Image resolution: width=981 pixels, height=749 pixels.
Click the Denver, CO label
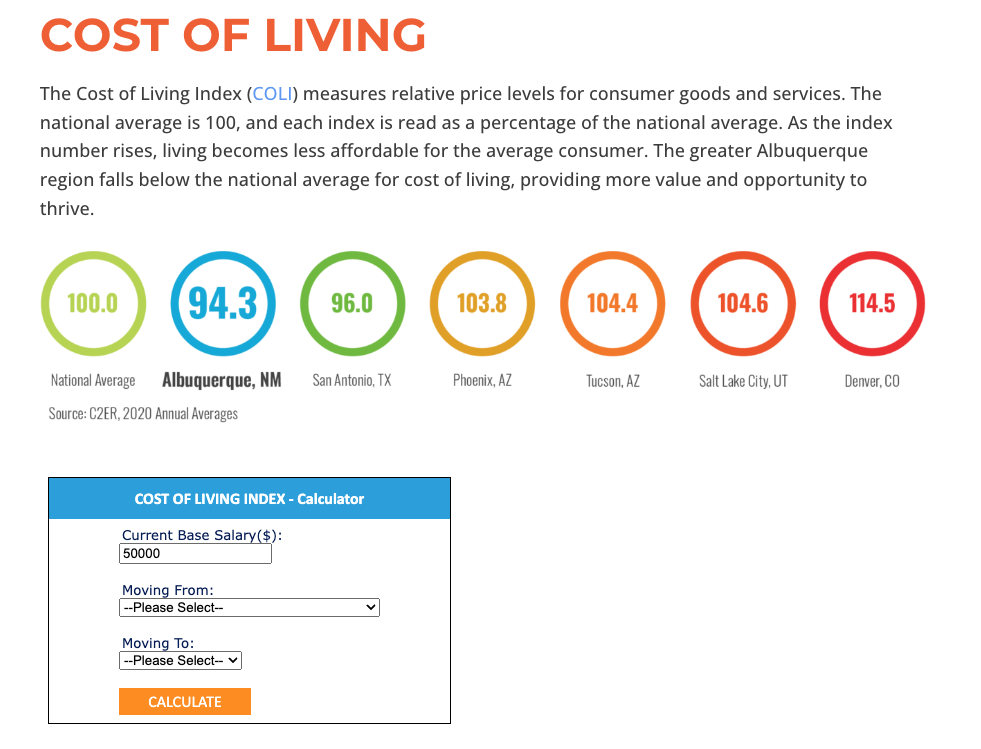pyautogui.click(x=872, y=381)
